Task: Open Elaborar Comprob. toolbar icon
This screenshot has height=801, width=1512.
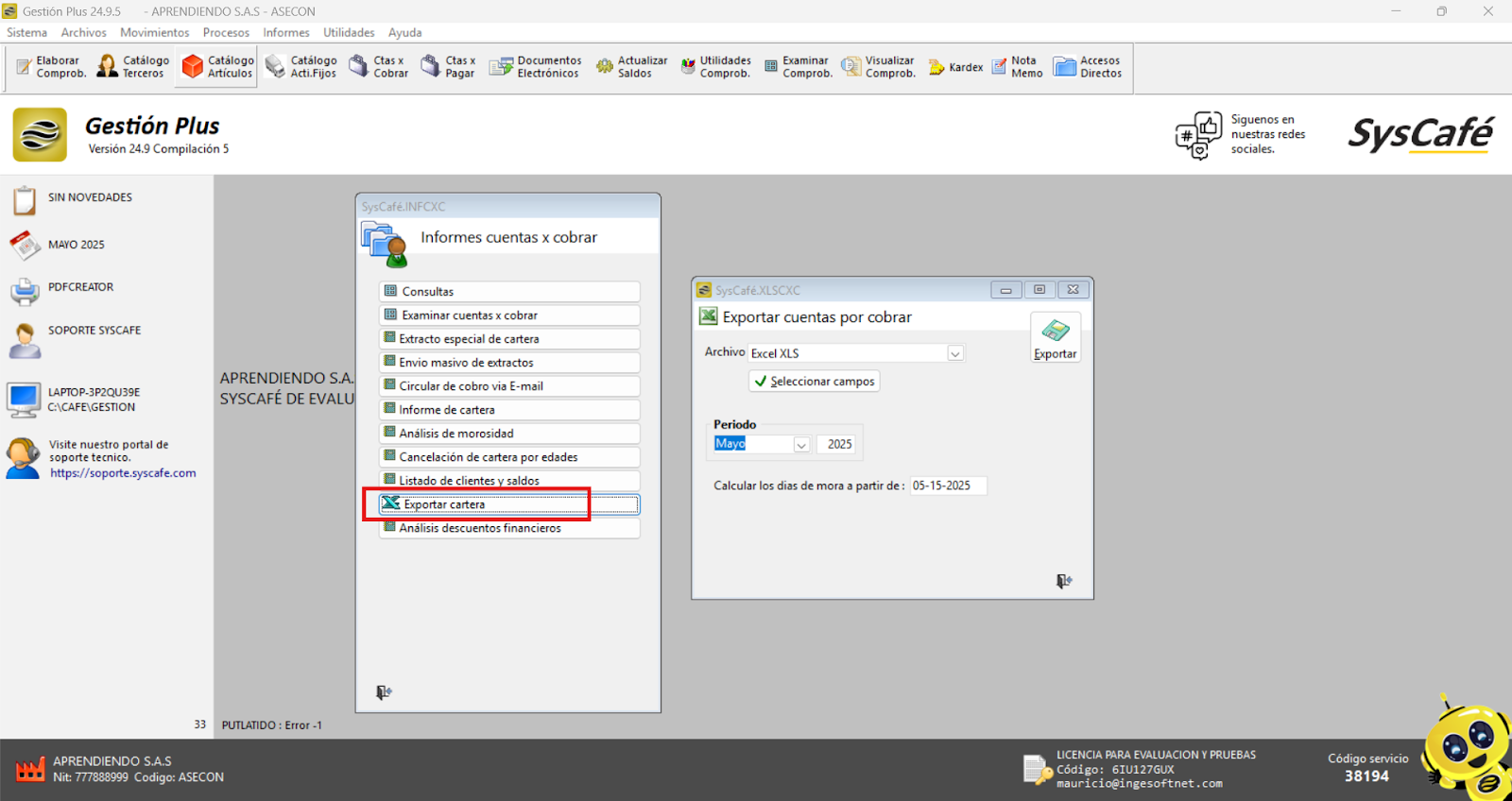Action: point(51,67)
